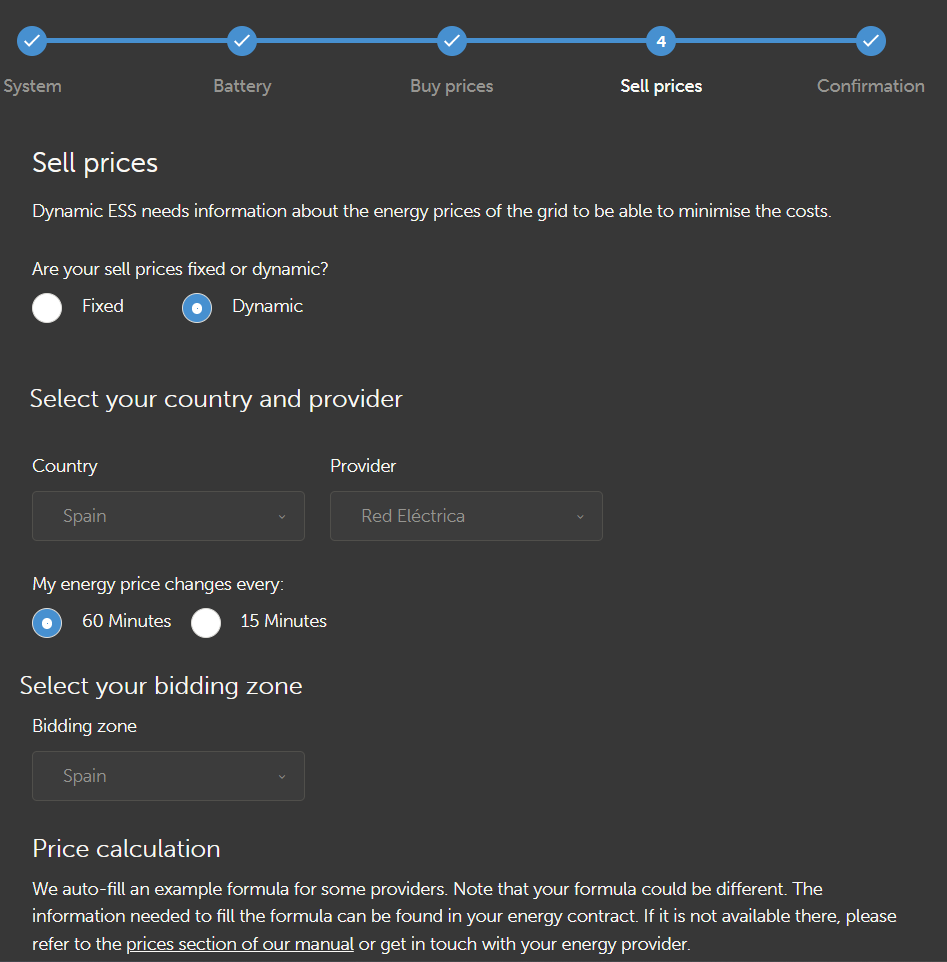Choose the 60 Minutes price interval
The image size is (947, 962).
pos(47,622)
